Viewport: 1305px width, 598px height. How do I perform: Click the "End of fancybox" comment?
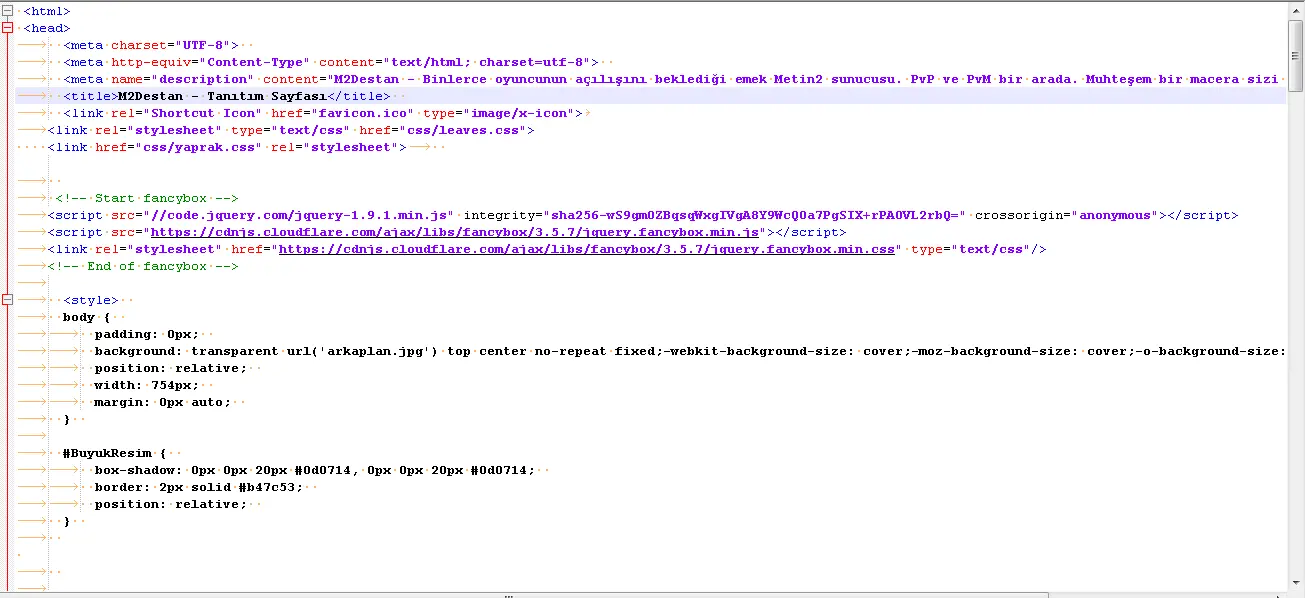pyautogui.click(x=143, y=266)
